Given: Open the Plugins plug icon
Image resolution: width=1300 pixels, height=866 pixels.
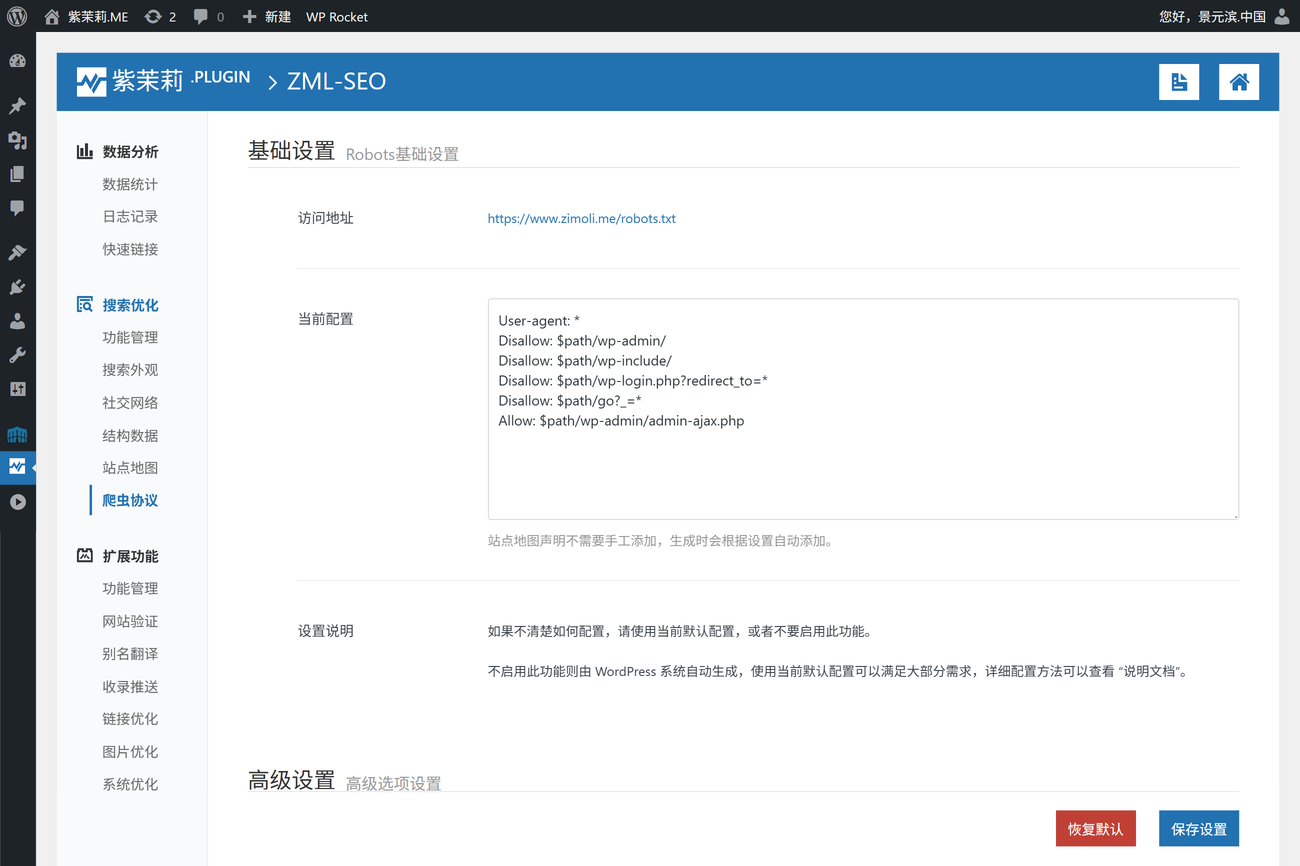Looking at the screenshot, I should click(x=17, y=287).
